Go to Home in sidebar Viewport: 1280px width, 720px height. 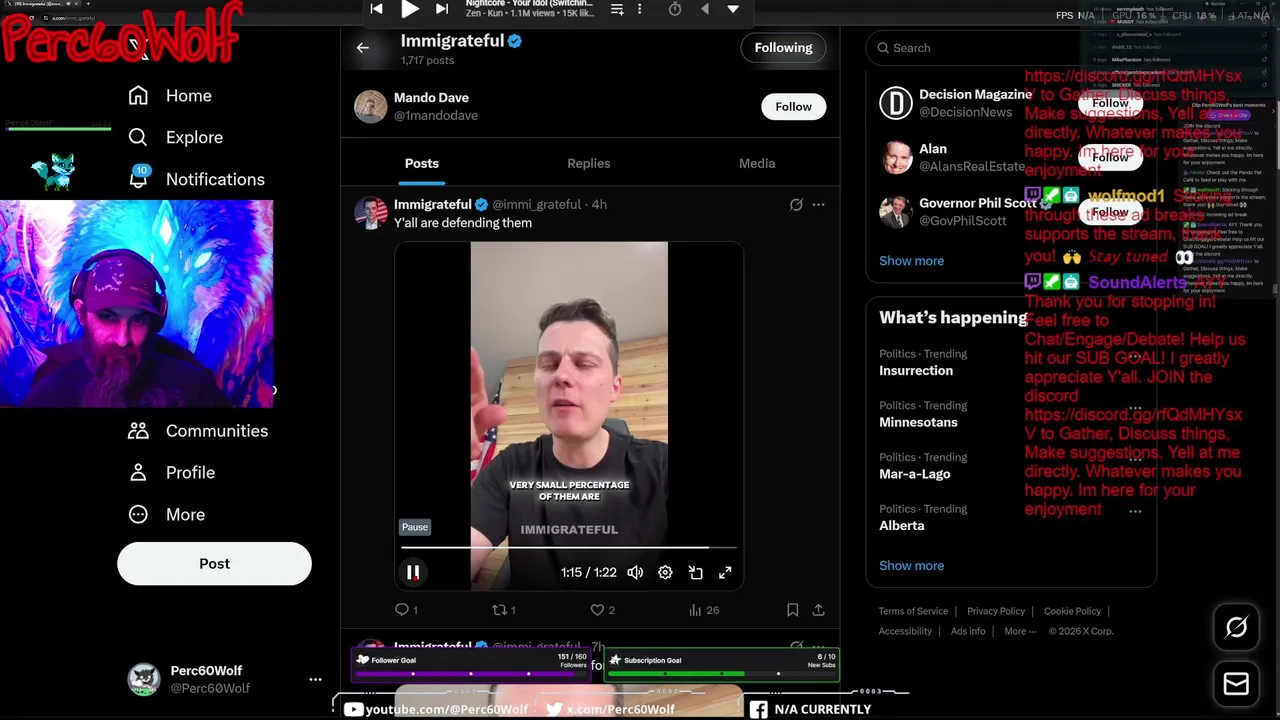tap(170, 96)
